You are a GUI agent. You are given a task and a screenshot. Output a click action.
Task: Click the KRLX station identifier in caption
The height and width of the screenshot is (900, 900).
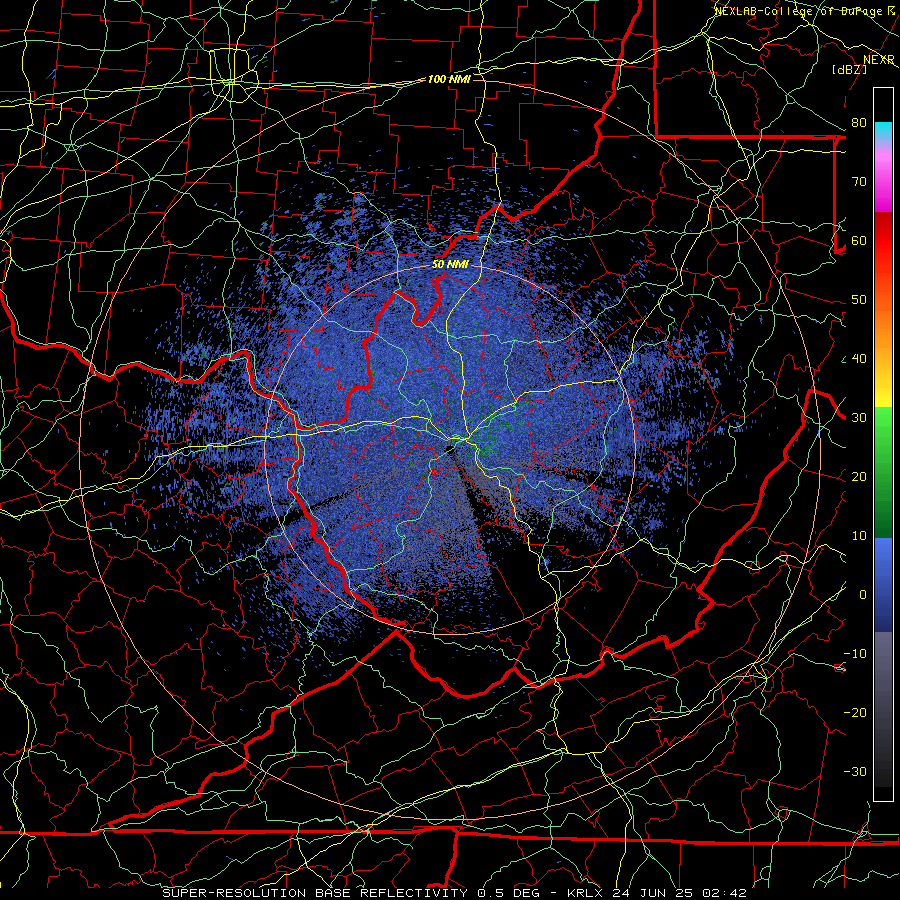click(585, 893)
